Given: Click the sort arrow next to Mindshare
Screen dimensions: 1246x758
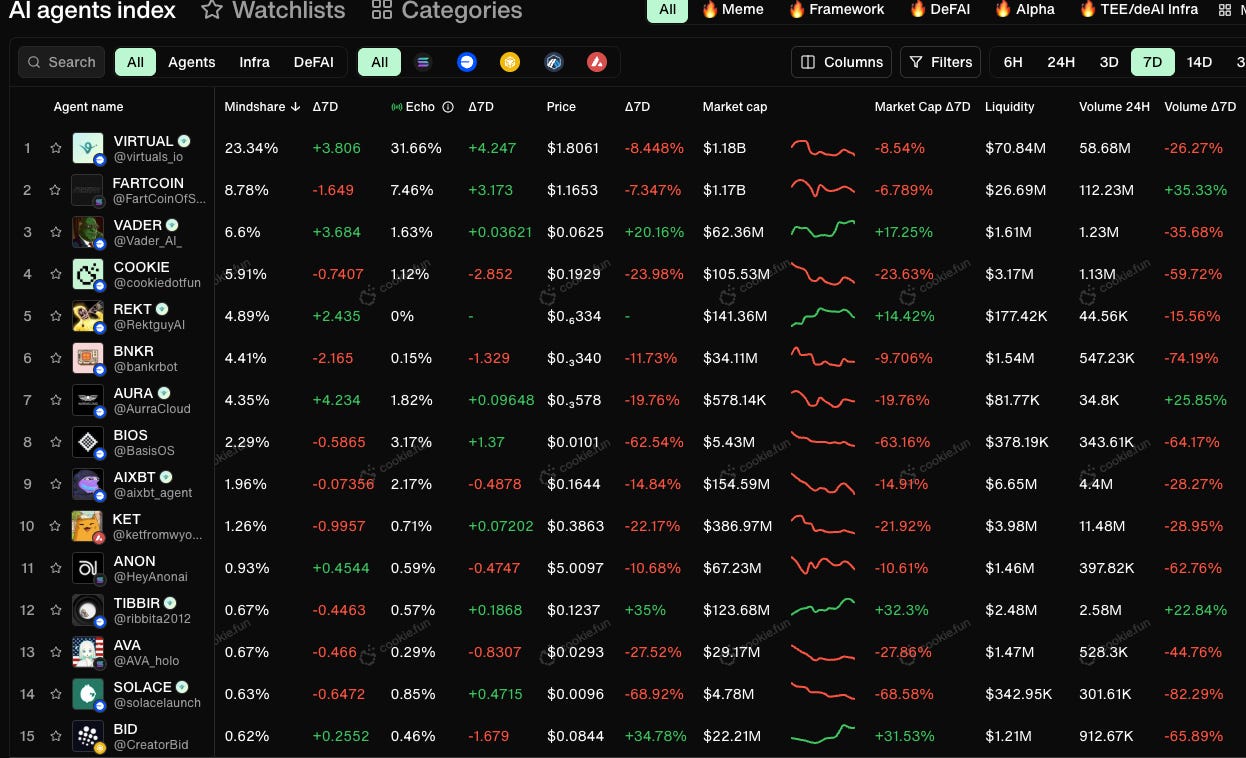Looking at the screenshot, I should tap(295, 107).
